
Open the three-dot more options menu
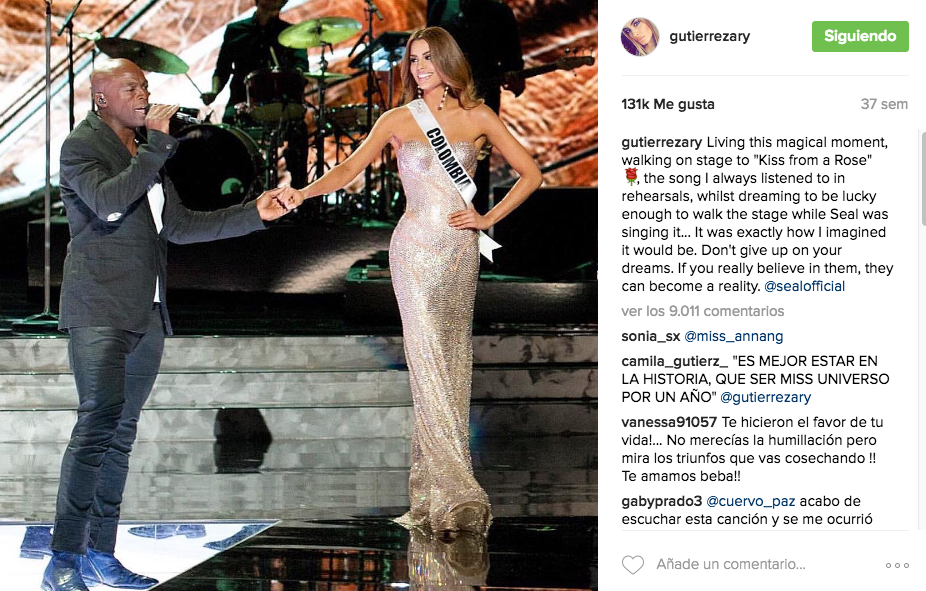(x=897, y=565)
